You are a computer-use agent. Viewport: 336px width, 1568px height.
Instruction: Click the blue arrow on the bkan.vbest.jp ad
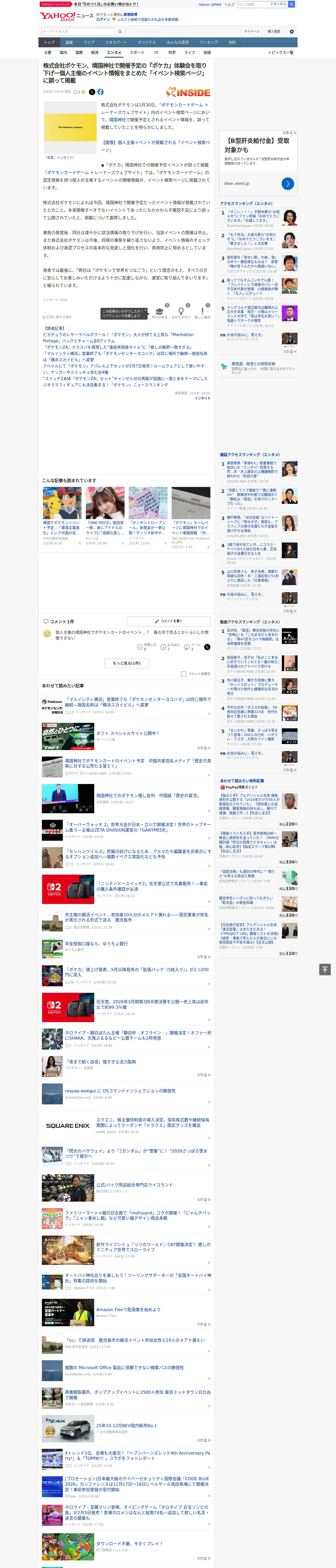click(x=288, y=183)
